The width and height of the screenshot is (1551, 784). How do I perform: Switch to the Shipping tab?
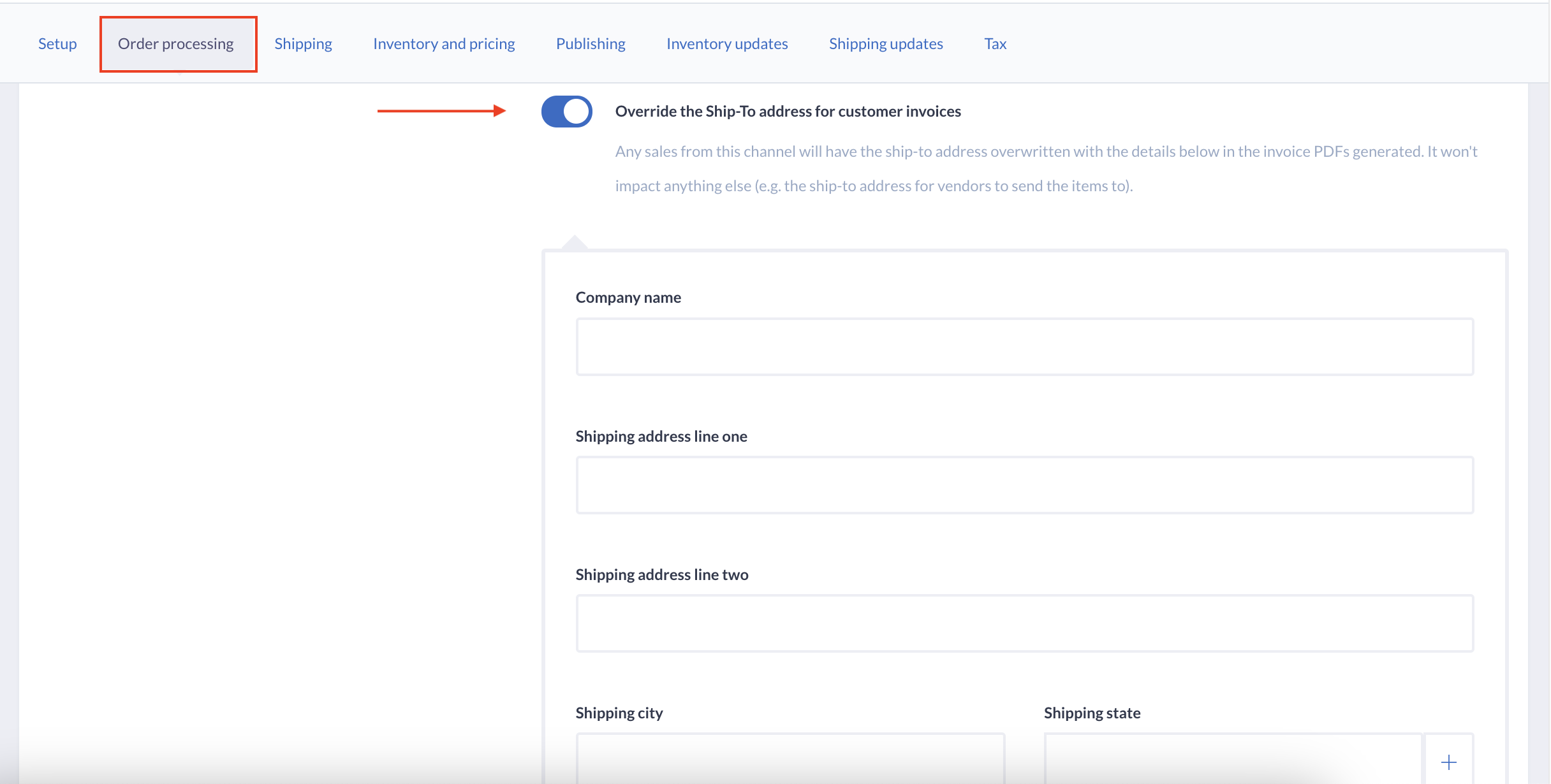(x=303, y=43)
